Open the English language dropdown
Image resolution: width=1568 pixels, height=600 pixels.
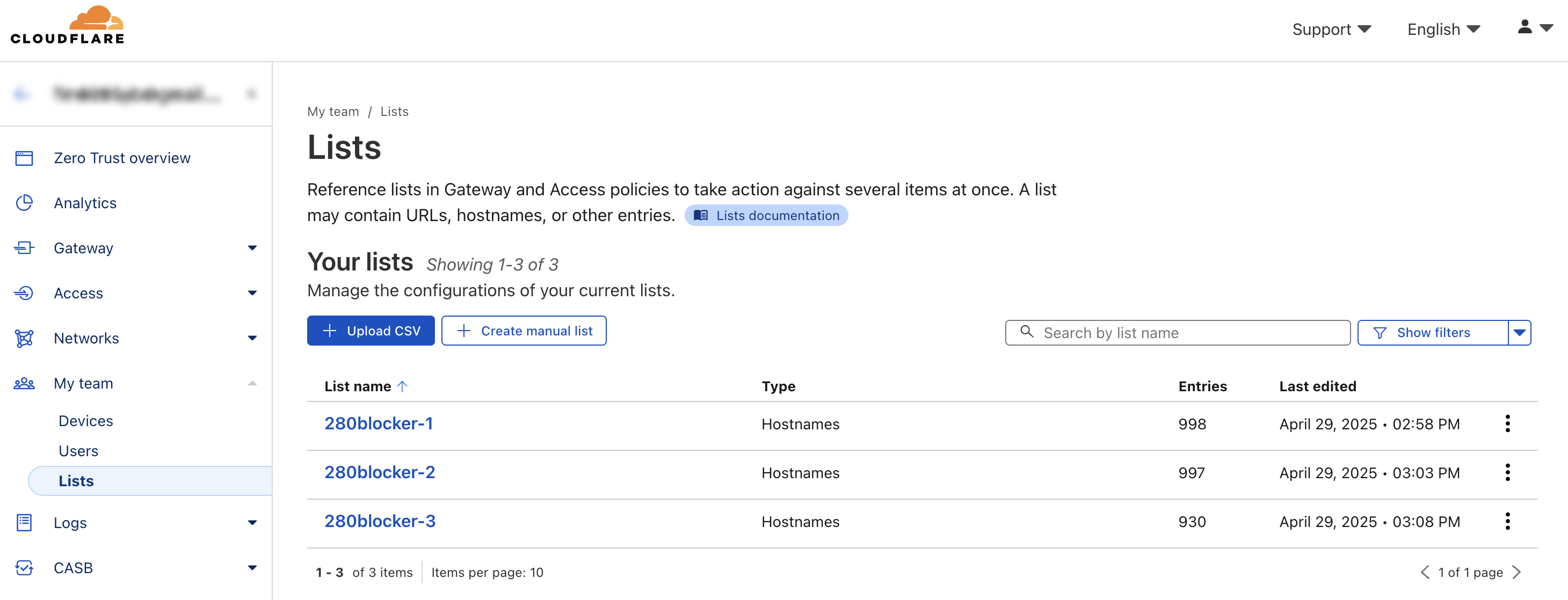click(1443, 29)
